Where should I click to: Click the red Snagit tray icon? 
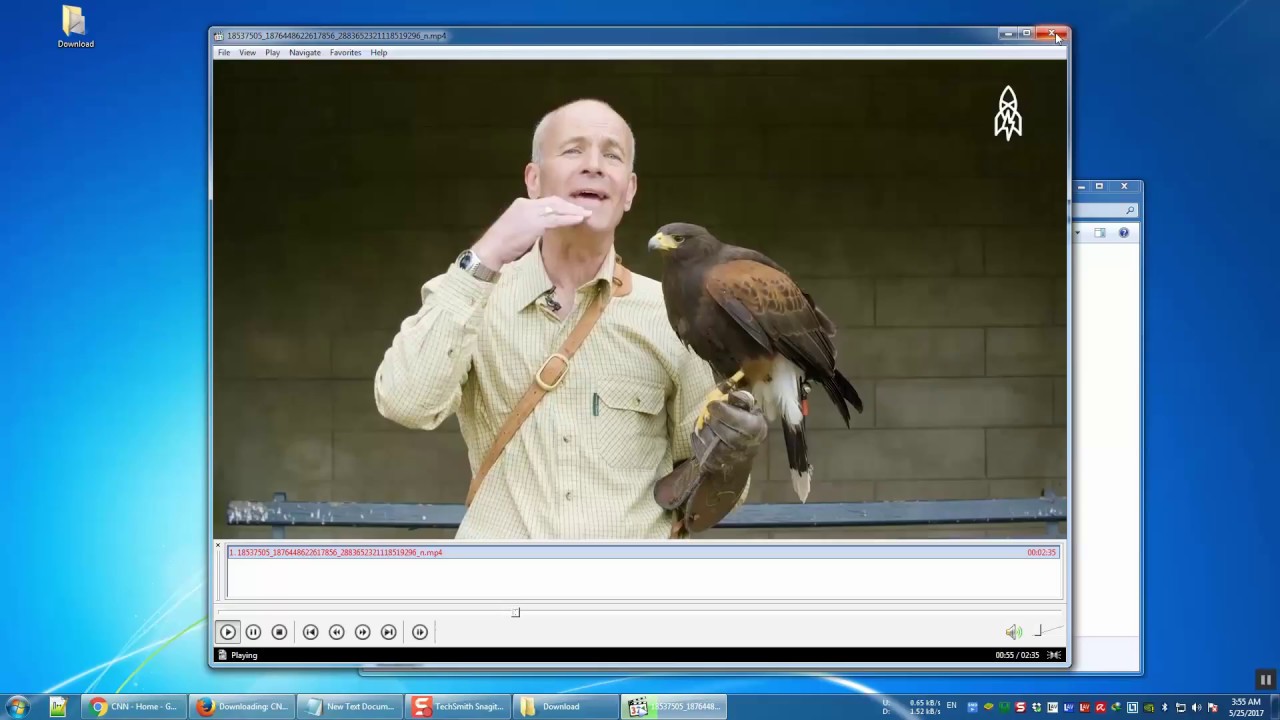point(1020,707)
